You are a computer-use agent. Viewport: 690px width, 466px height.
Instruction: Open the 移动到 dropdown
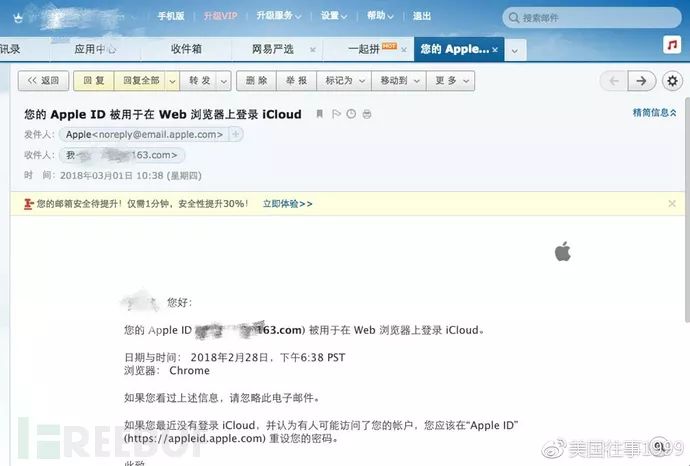(399, 81)
